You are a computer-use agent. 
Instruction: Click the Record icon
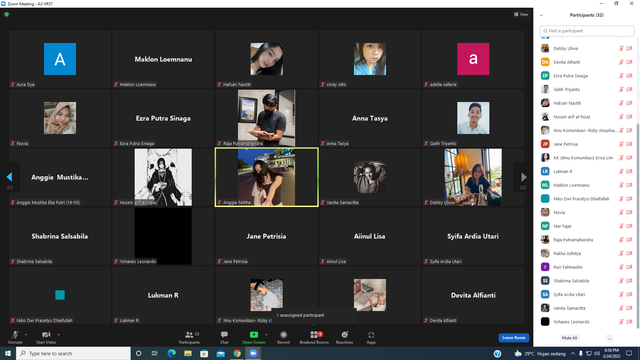(283, 335)
